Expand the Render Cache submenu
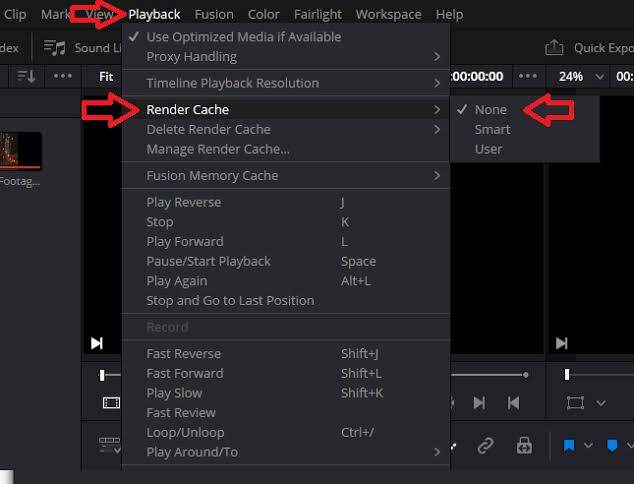 [286, 110]
